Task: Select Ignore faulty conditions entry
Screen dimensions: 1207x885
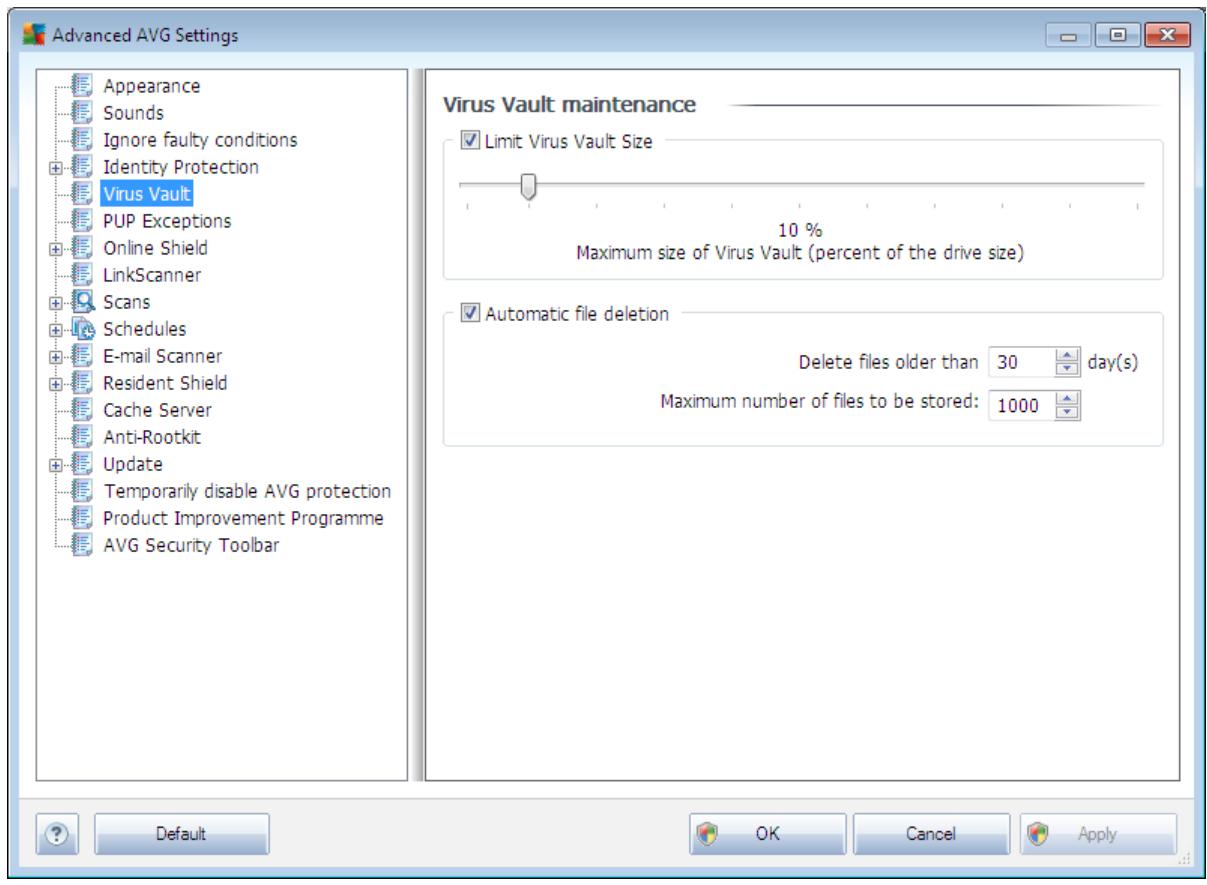Action: click(200, 140)
